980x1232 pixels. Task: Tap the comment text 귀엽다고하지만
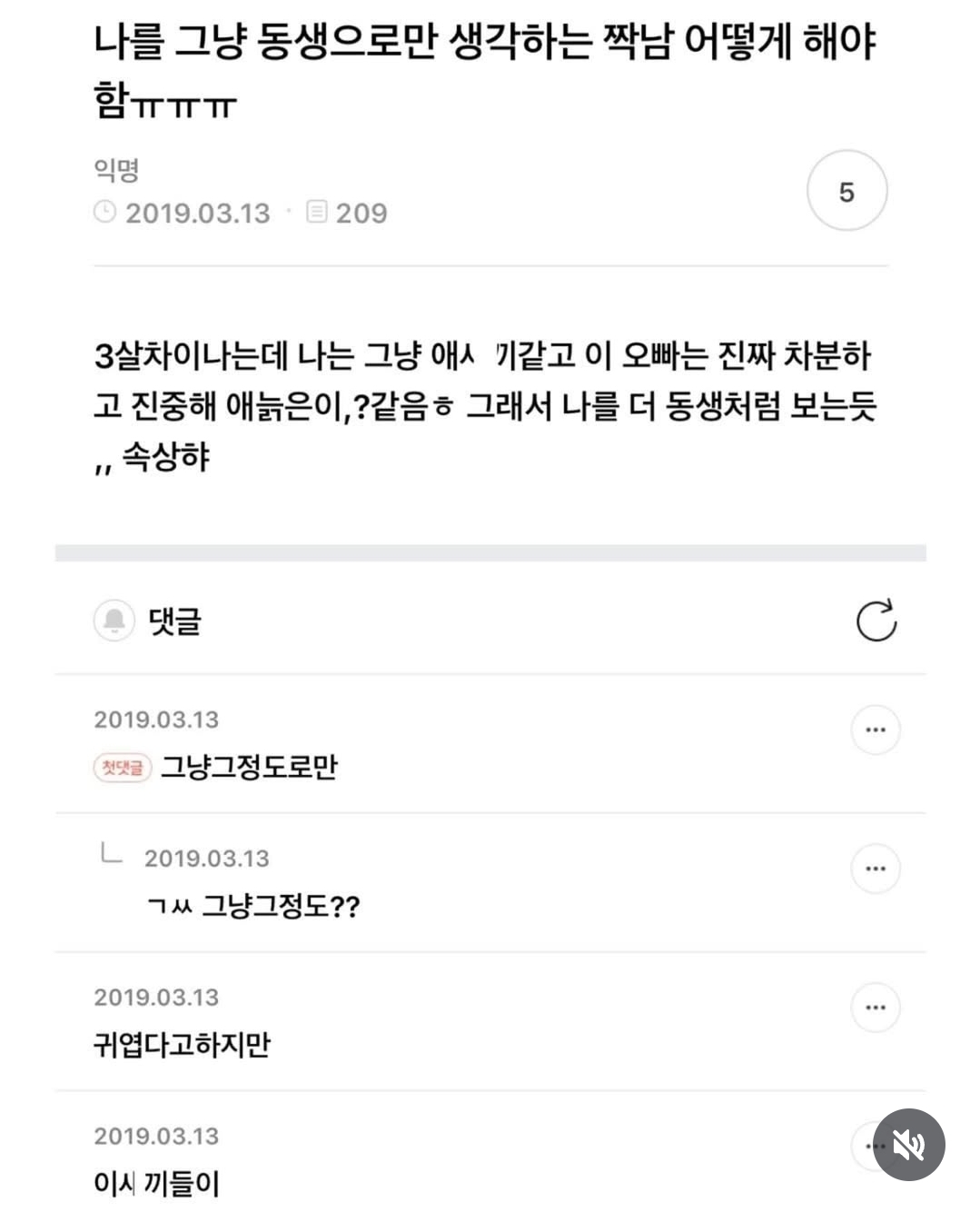click(183, 1045)
